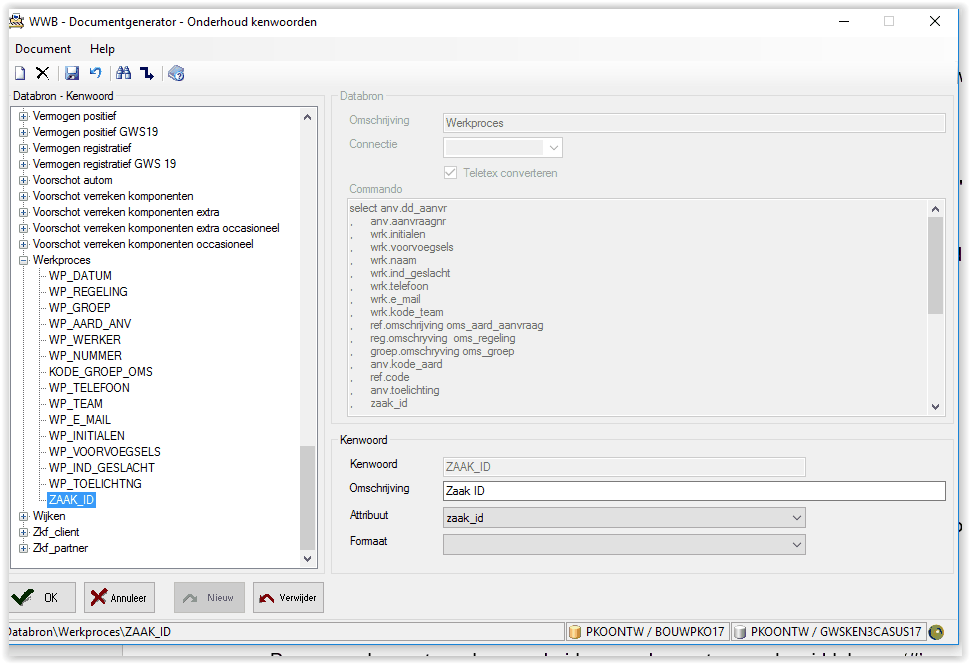This screenshot has width=970, height=664.
Task: Click the round icon at status bar end
Action: tap(937, 632)
